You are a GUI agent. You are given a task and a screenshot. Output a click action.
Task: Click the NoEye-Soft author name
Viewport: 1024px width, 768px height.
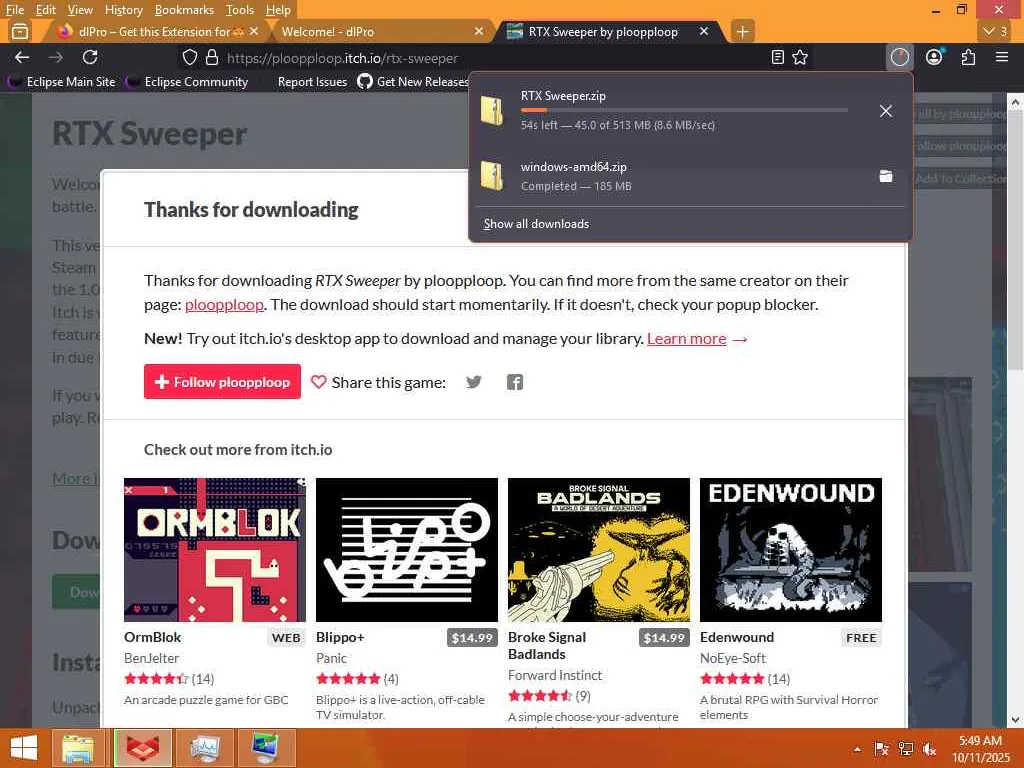tap(733, 658)
